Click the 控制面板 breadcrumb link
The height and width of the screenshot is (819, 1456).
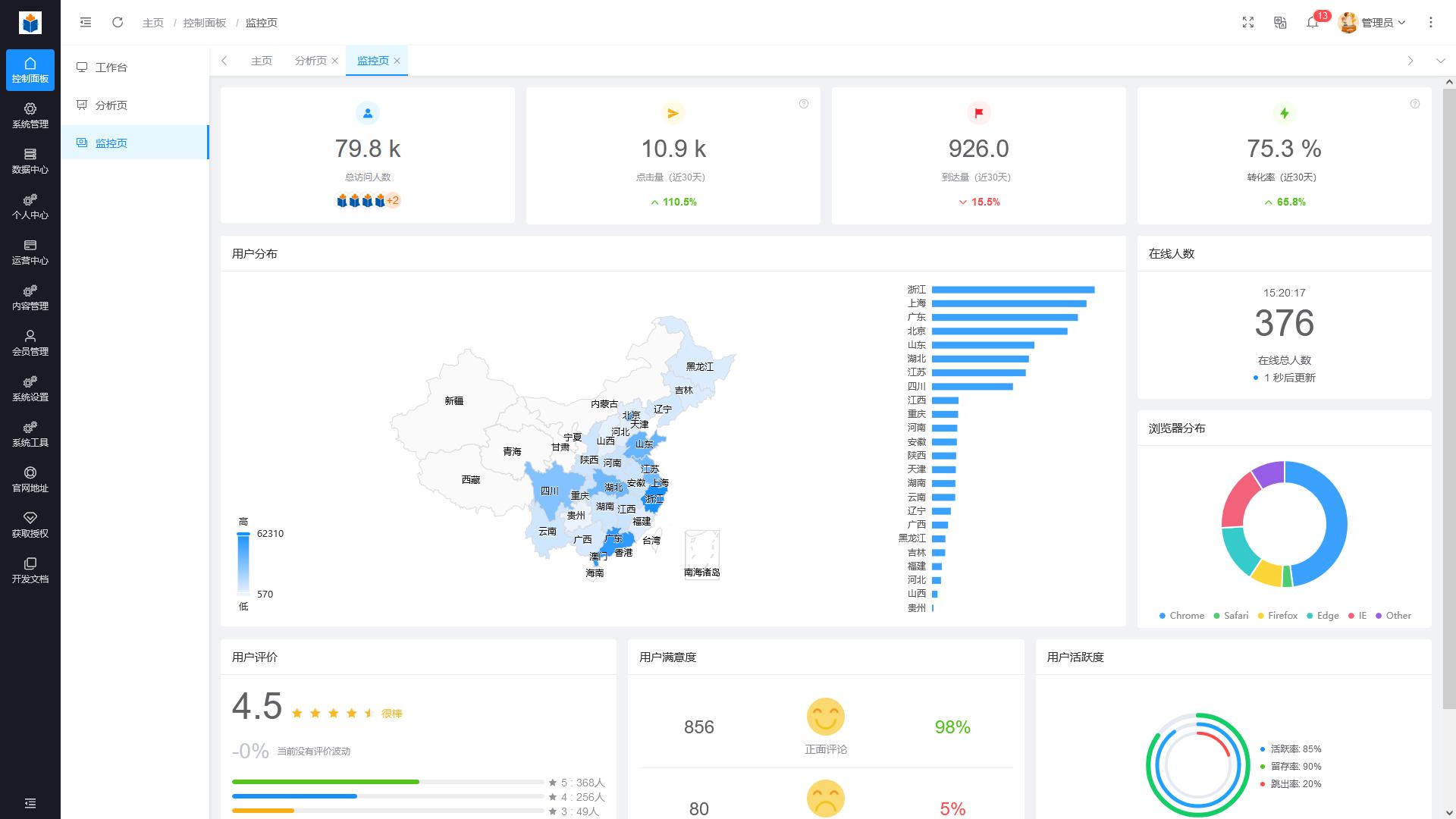click(202, 23)
